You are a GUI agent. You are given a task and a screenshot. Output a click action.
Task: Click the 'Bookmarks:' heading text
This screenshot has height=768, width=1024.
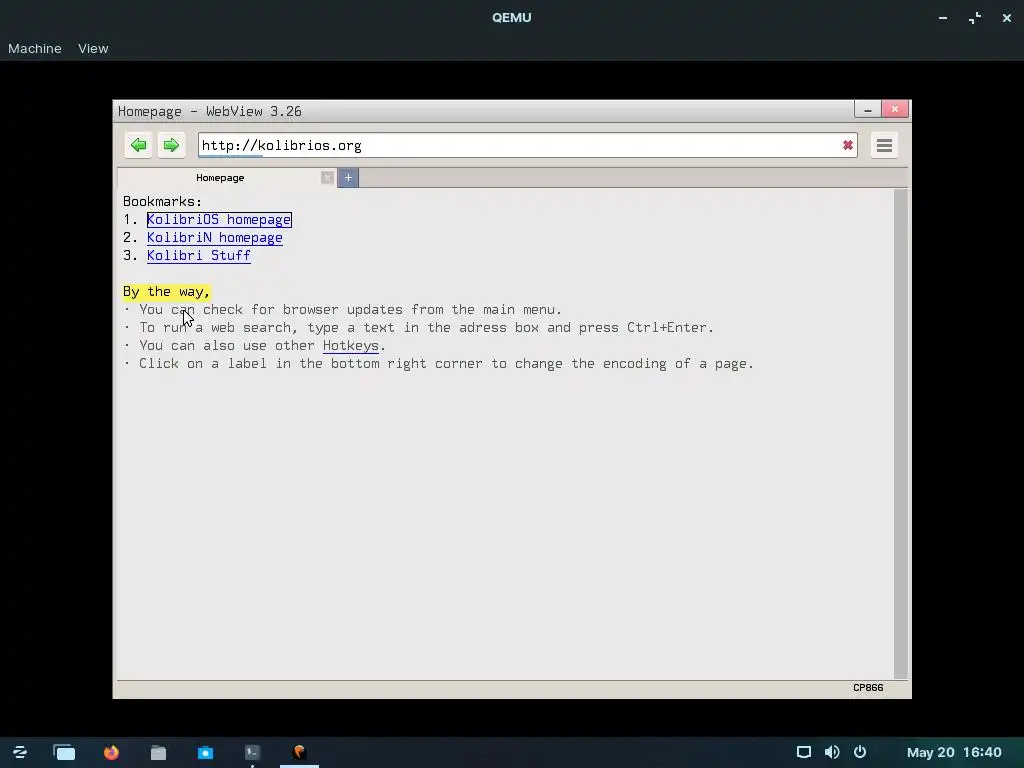click(163, 201)
